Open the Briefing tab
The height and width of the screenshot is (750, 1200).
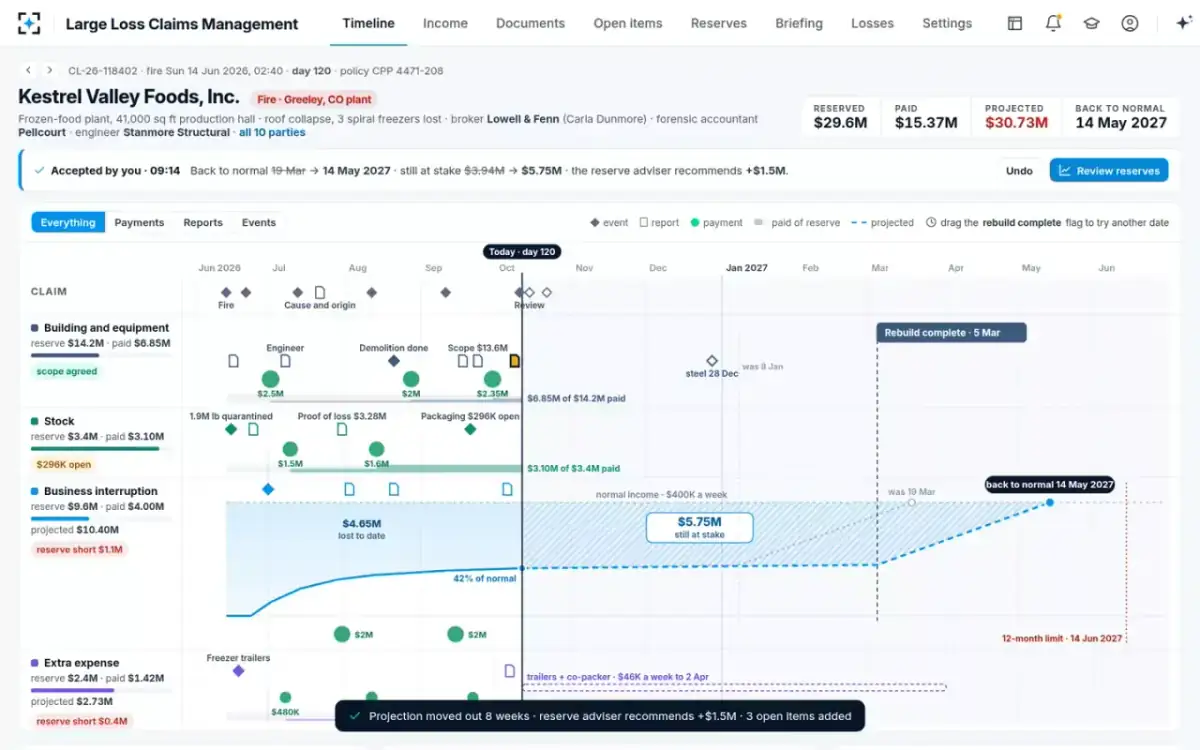(x=799, y=23)
